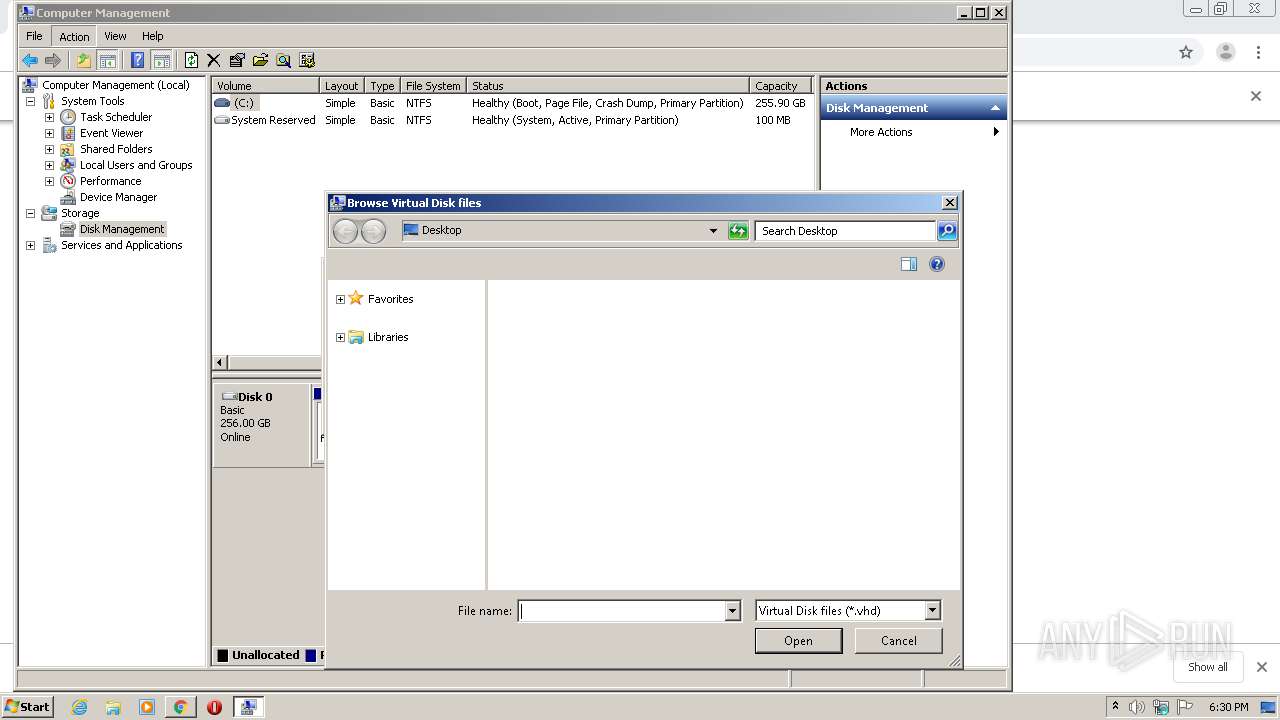
Task: Toggle Show/Hide Console Tree toolbar icon
Action: pos(107,60)
